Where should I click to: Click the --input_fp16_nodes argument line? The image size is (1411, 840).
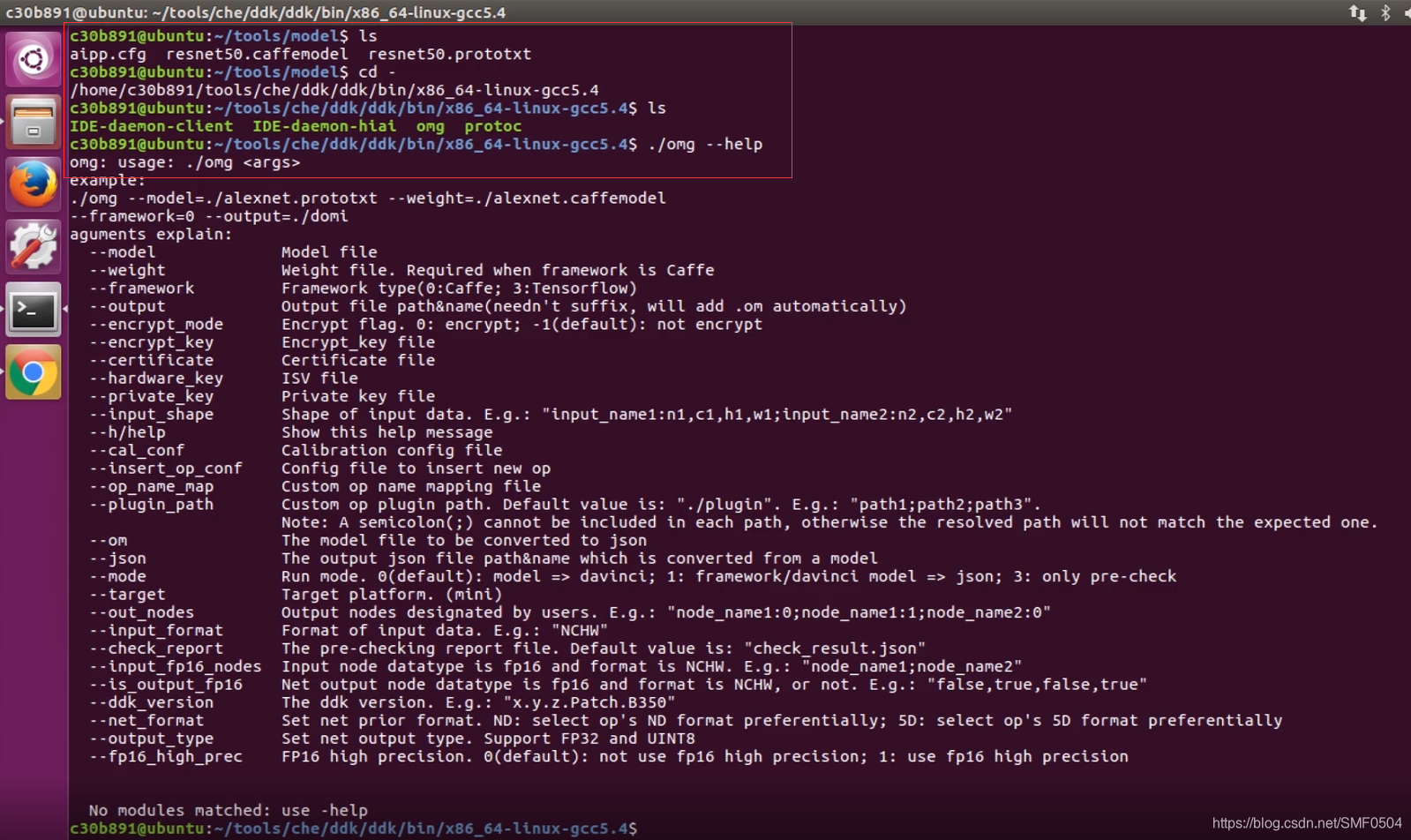pyautogui.click(x=556, y=666)
